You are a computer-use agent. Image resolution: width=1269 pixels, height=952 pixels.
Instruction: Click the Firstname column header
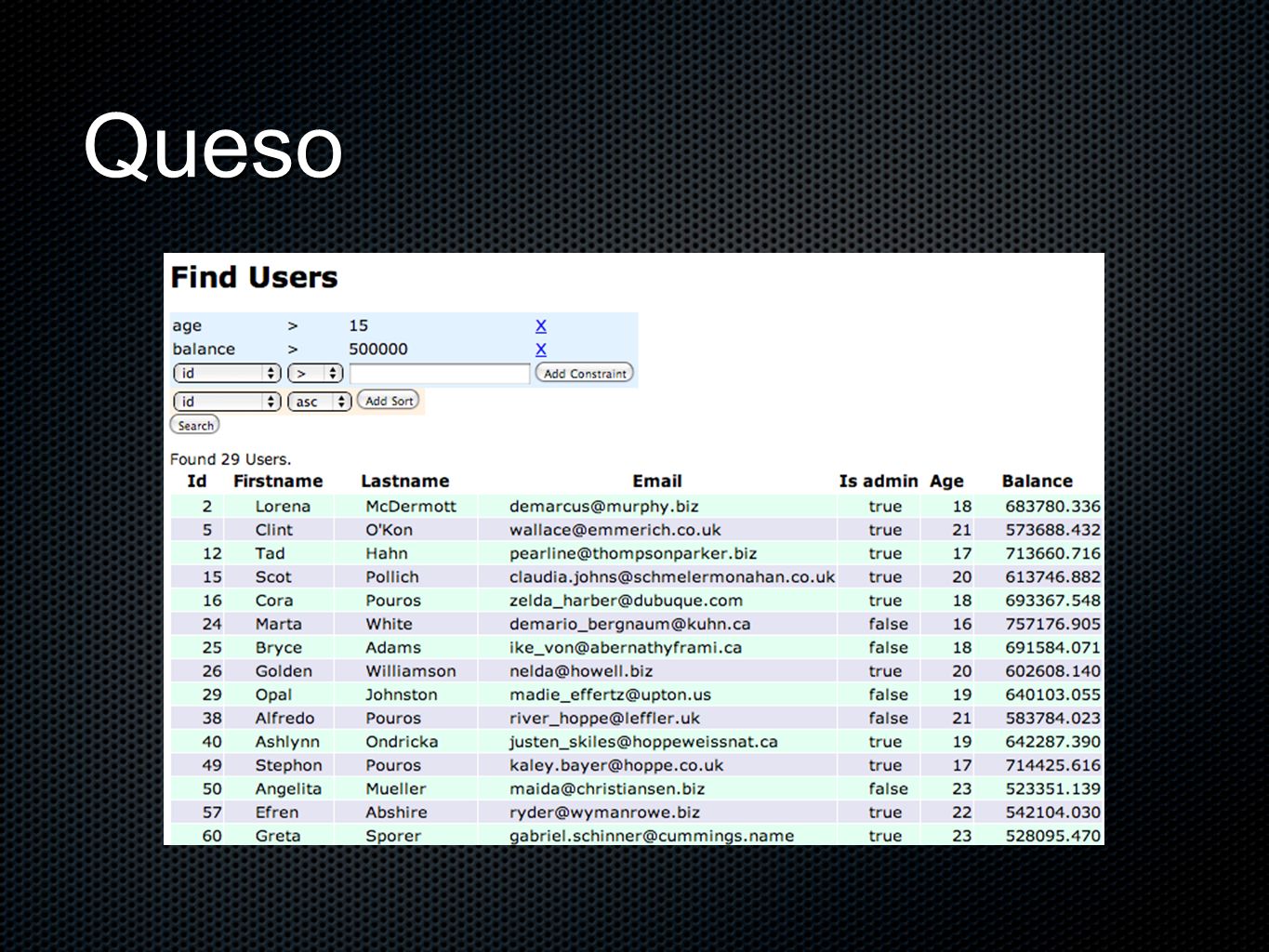278,481
